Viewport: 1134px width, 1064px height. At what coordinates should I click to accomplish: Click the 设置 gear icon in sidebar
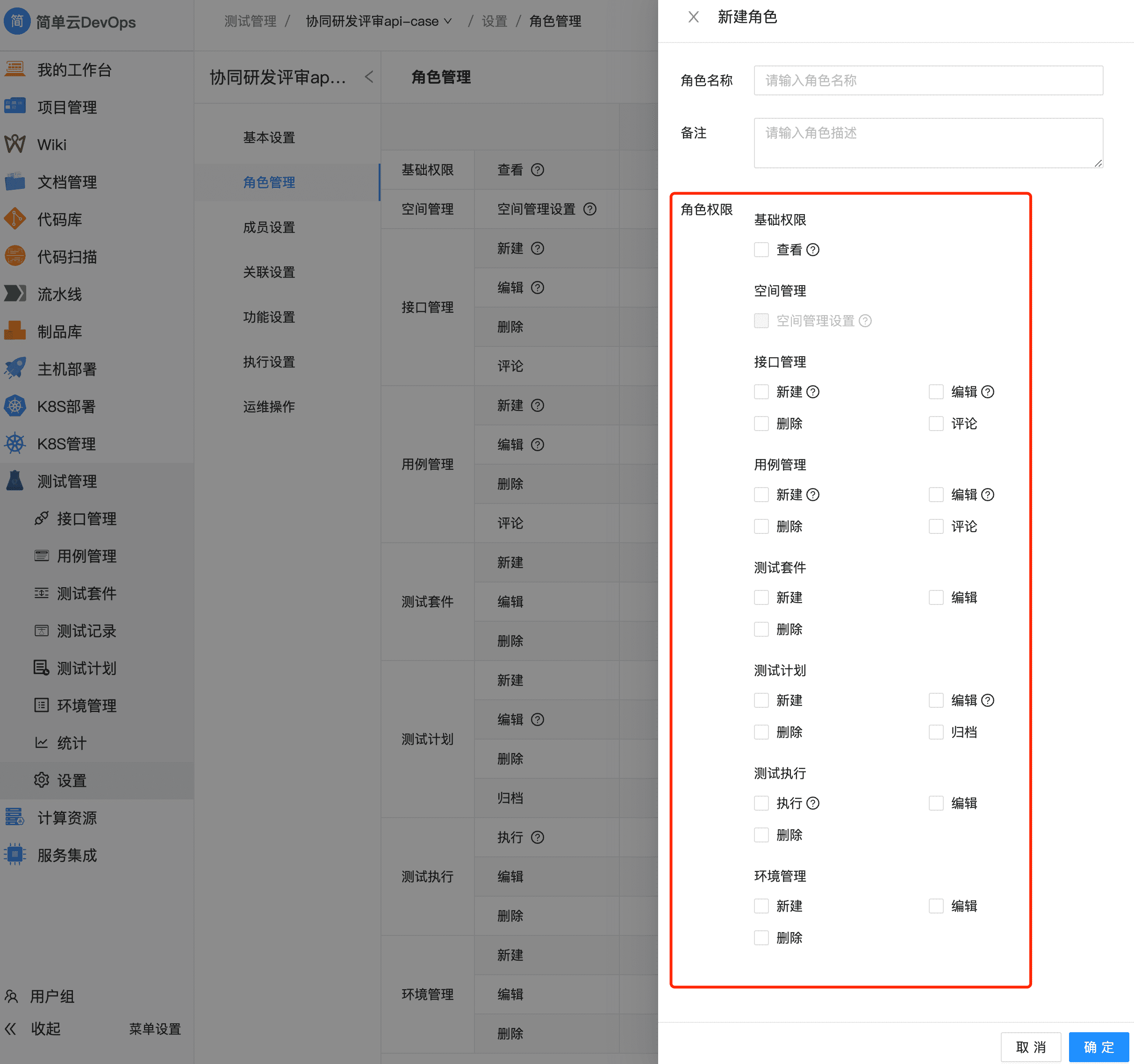[x=42, y=780]
